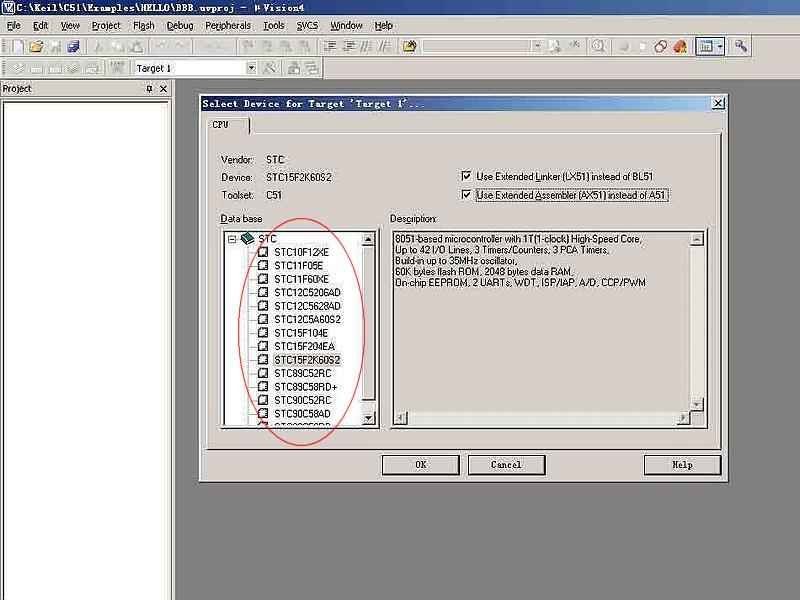The width and height of the screenshot is (800, 600).
Task: Open Manage Multi-Project Workspace icon
Action: click(312, 68)
